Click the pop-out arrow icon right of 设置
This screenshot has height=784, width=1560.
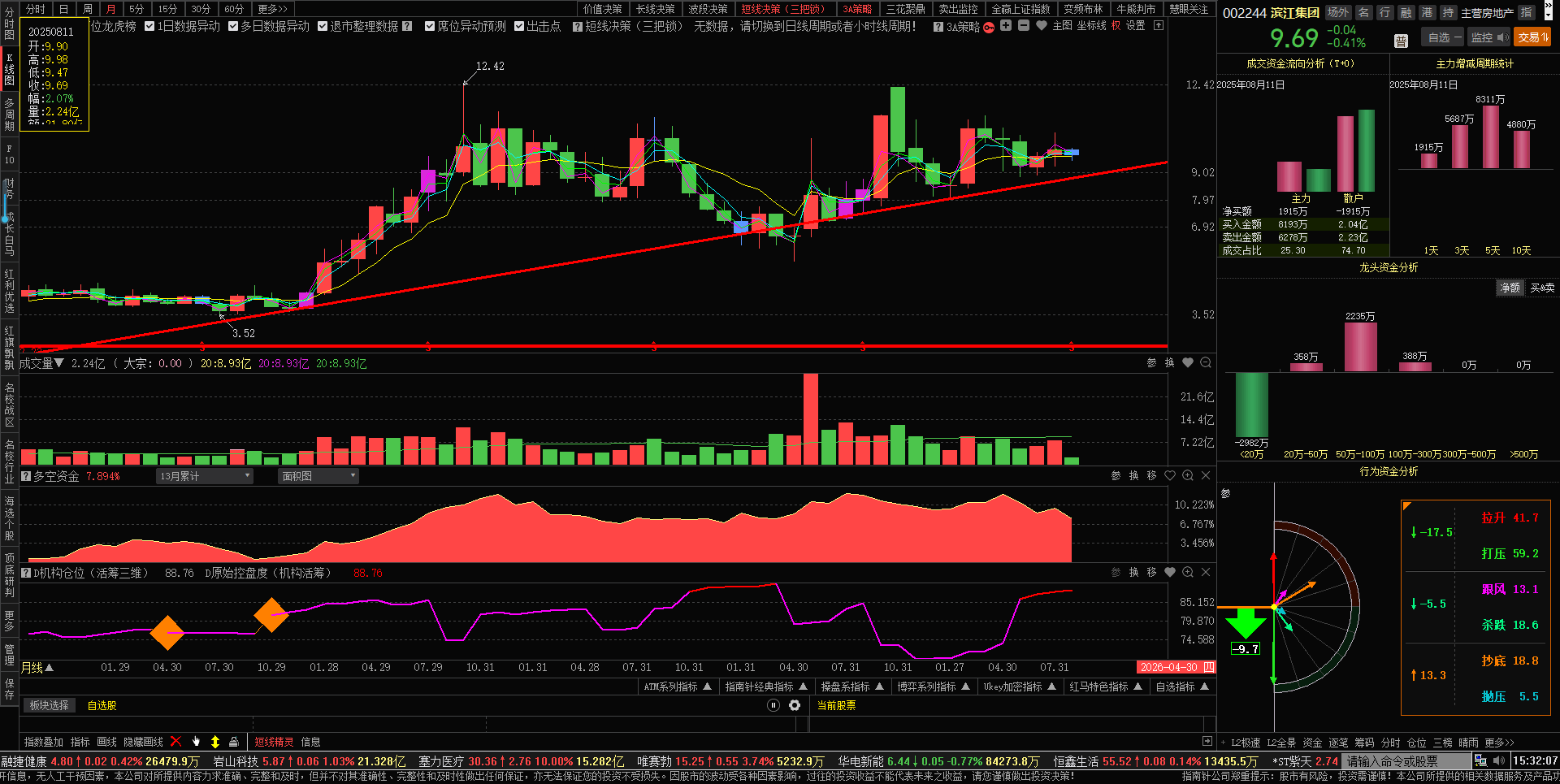coord(1159,26)
